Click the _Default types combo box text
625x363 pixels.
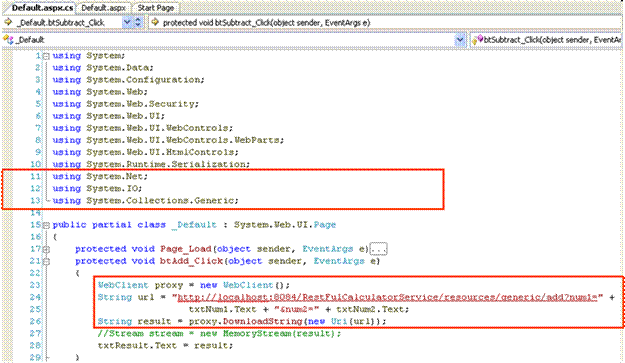click(x=30, y=40)
